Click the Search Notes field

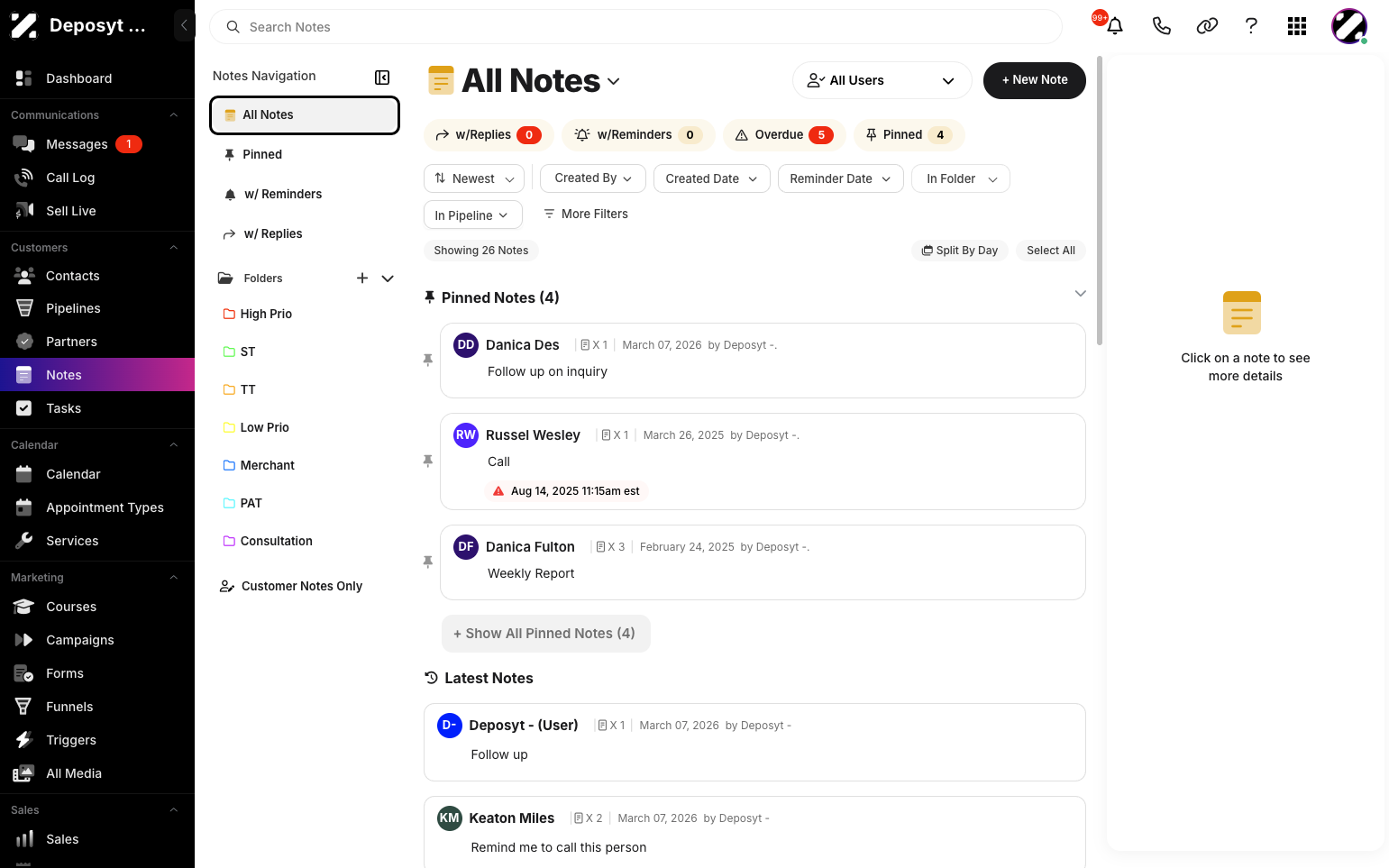point(635,27)
